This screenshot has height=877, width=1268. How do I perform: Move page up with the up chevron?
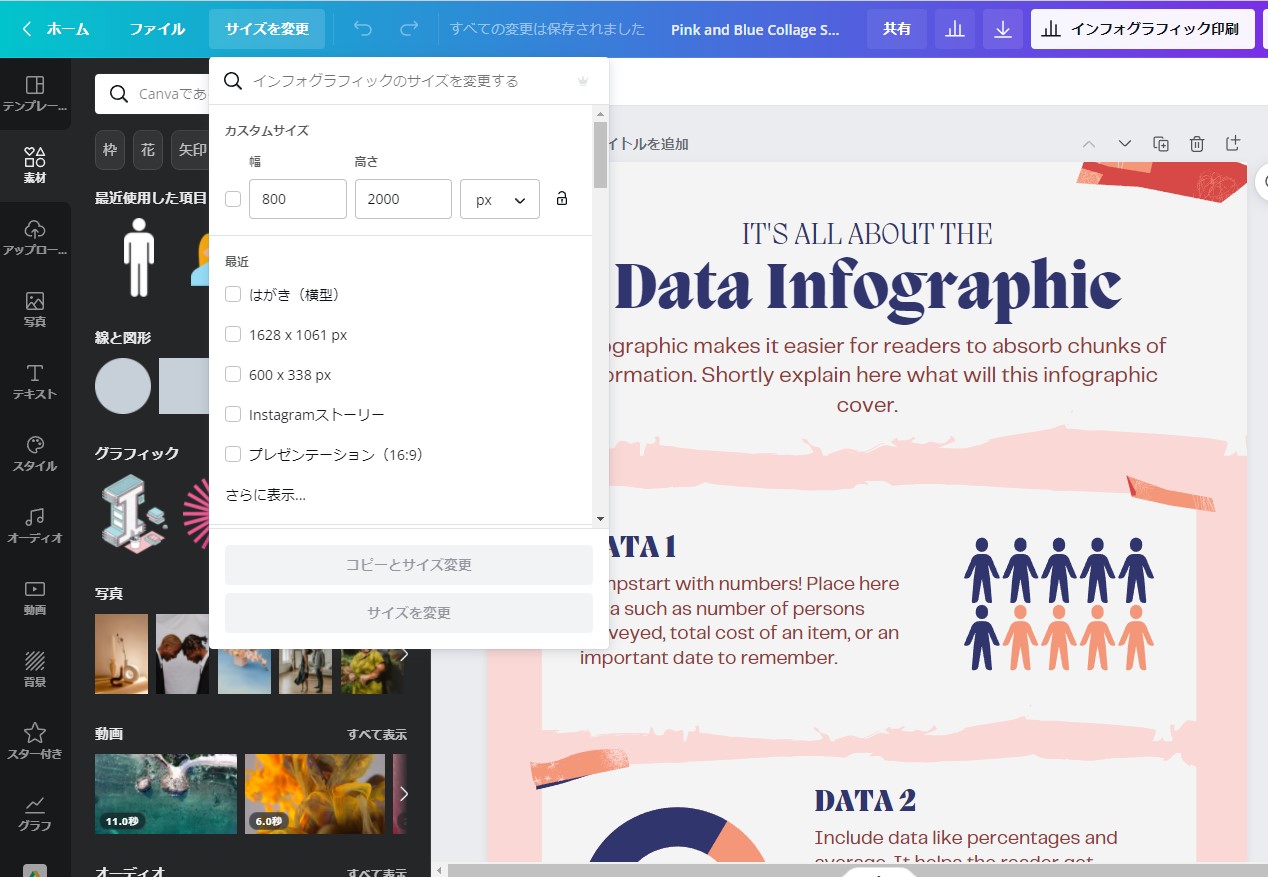pos(1089,144)
